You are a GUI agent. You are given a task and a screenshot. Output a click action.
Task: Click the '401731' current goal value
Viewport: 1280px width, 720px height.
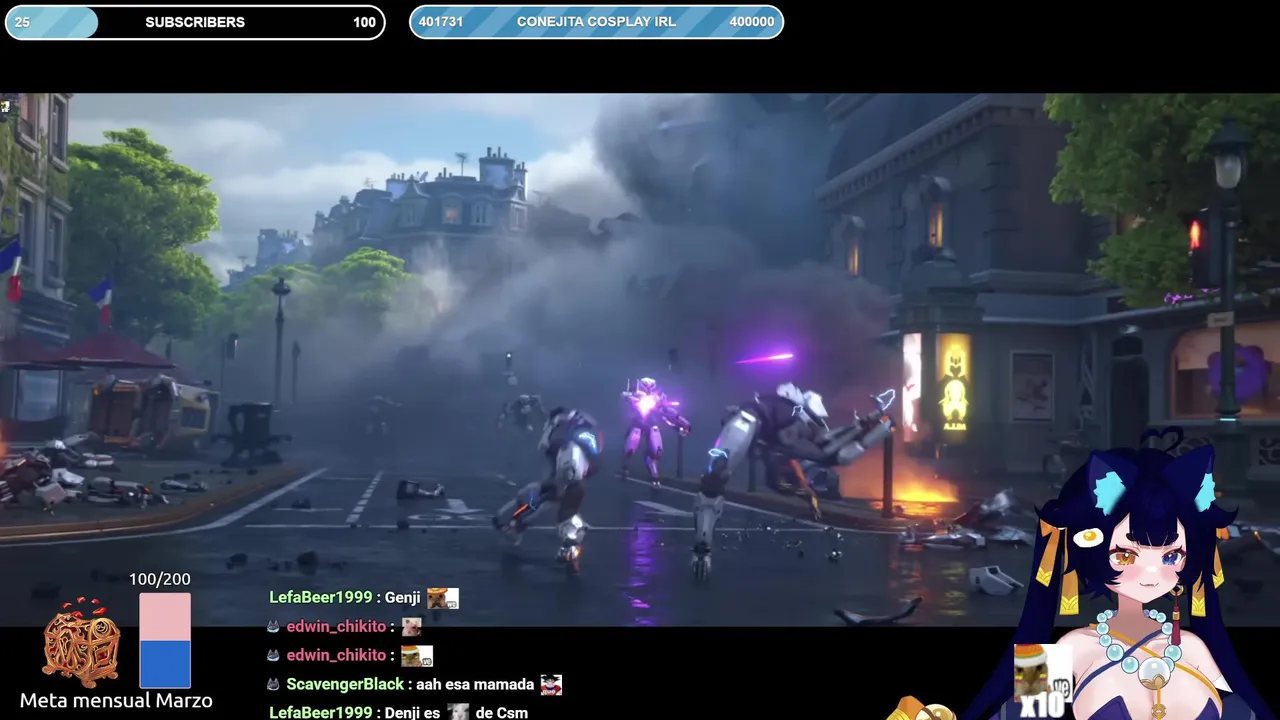[441, 22]
